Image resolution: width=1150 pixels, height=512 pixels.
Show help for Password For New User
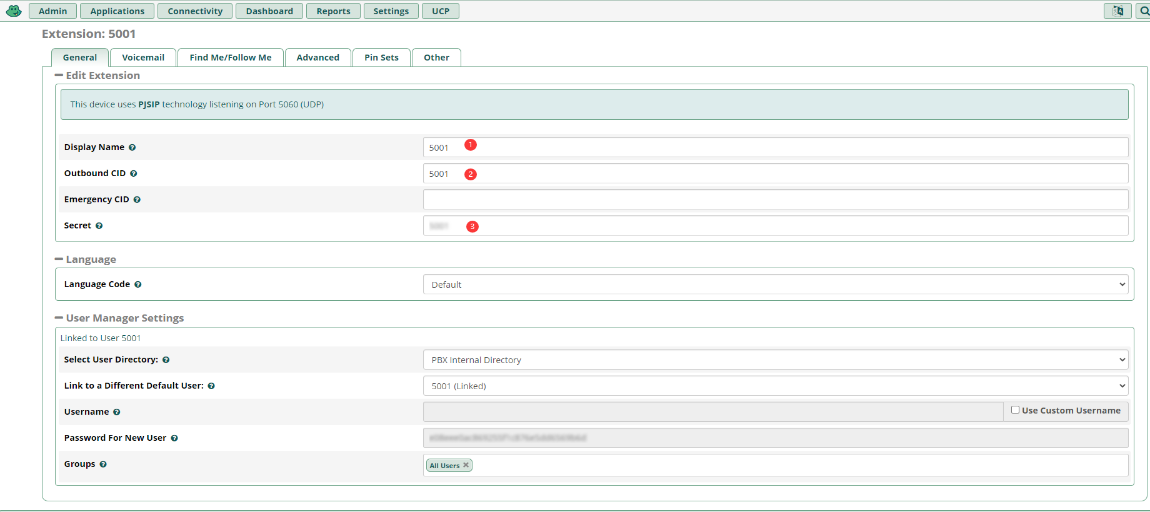click(174, 438)
